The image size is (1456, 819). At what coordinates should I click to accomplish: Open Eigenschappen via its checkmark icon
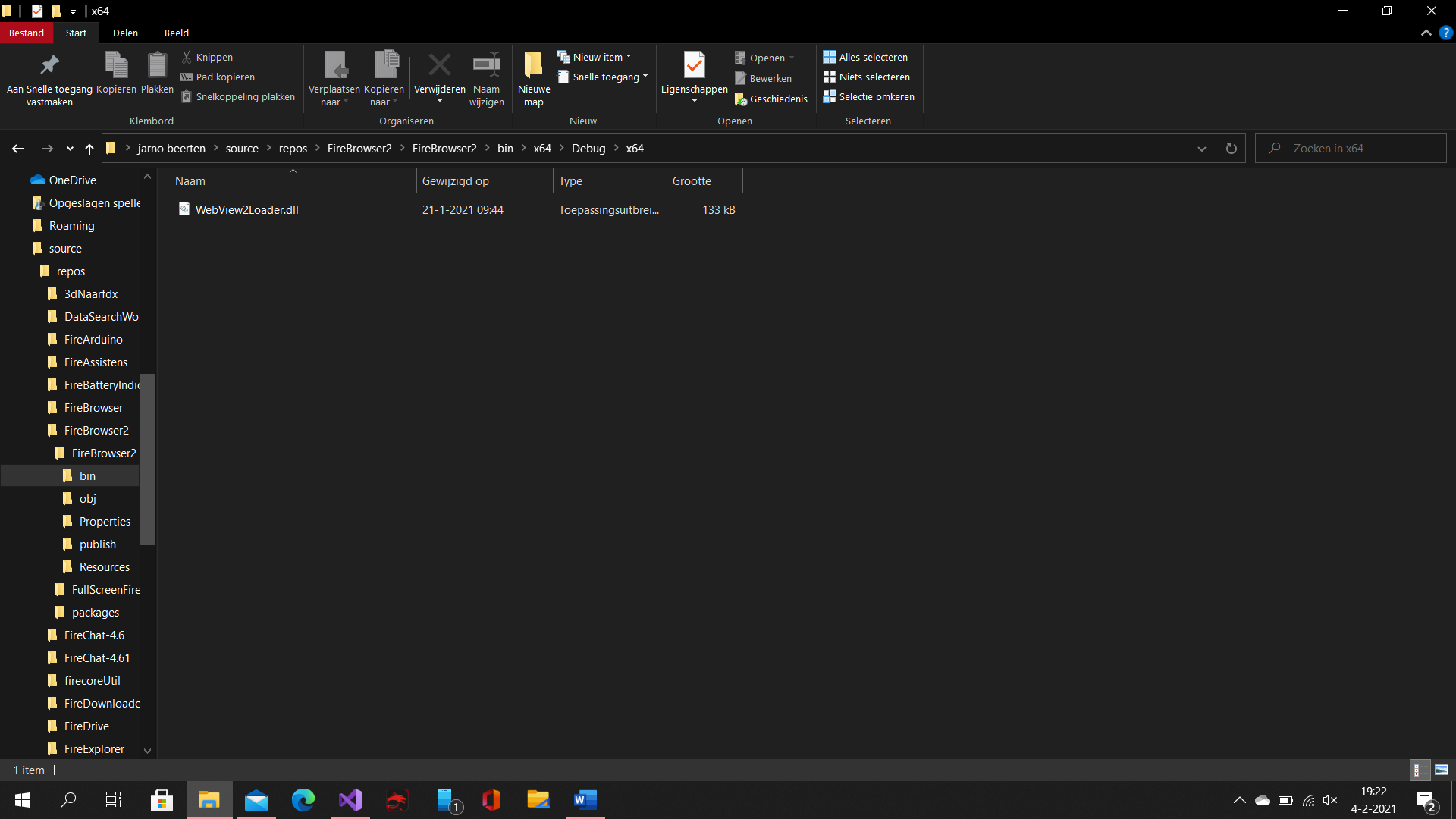click(x=693, y=64)
